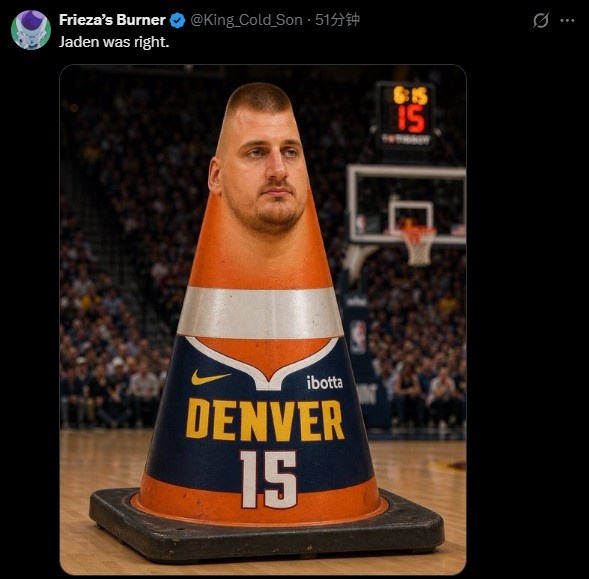The height and width of the screenshot is (579, 589).
Task: Click the yellow DENVER lettering
Action: 265,420
